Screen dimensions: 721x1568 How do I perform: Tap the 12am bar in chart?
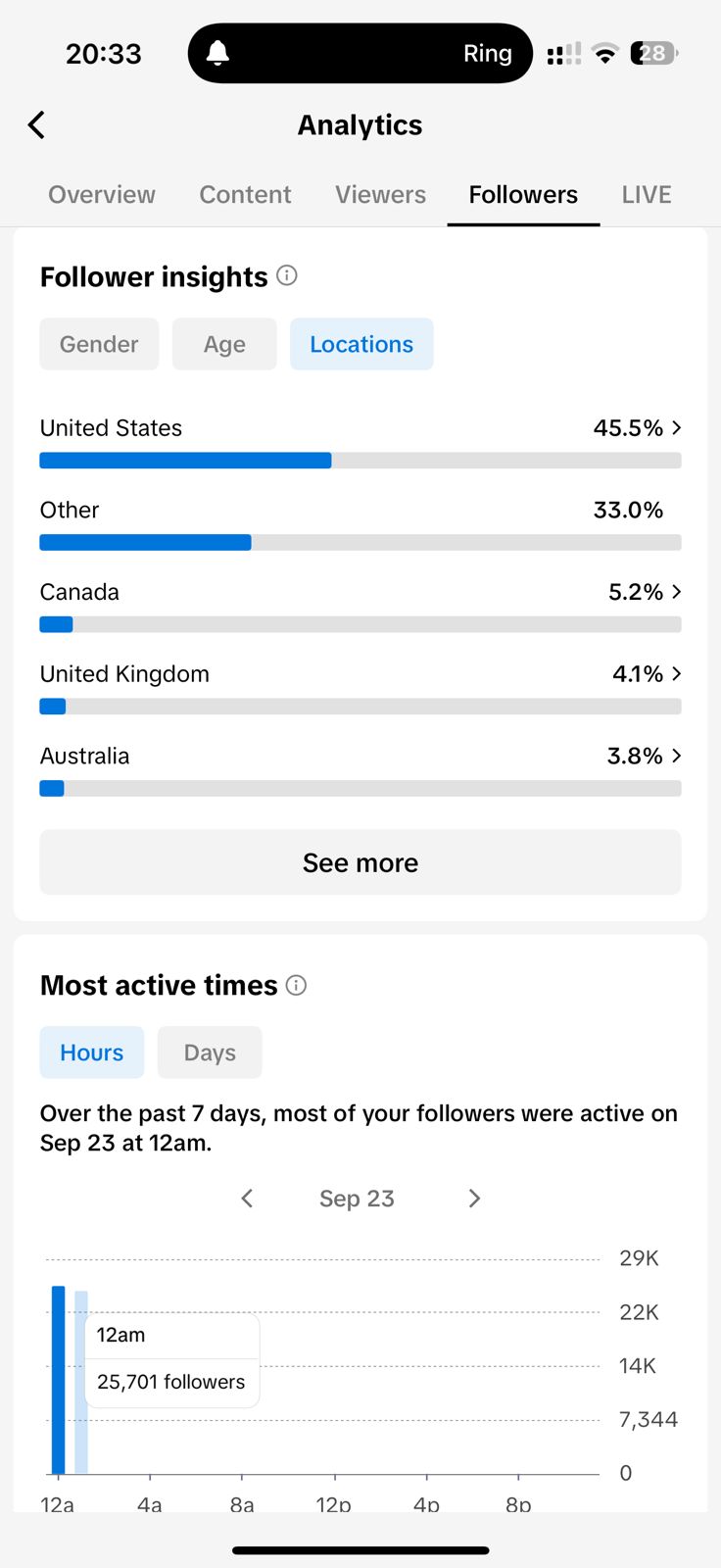[59, 1379]
